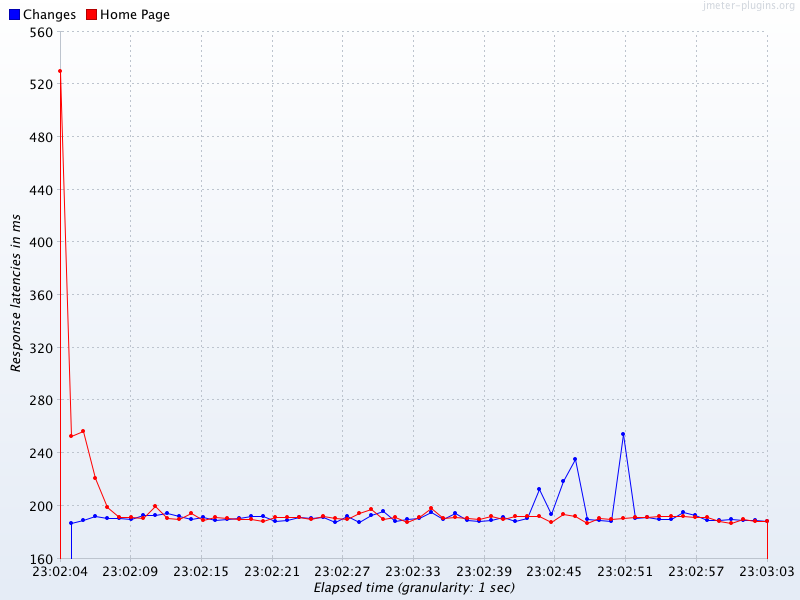Click the 23:03:03 x-axis time label

tap(767, 571)
